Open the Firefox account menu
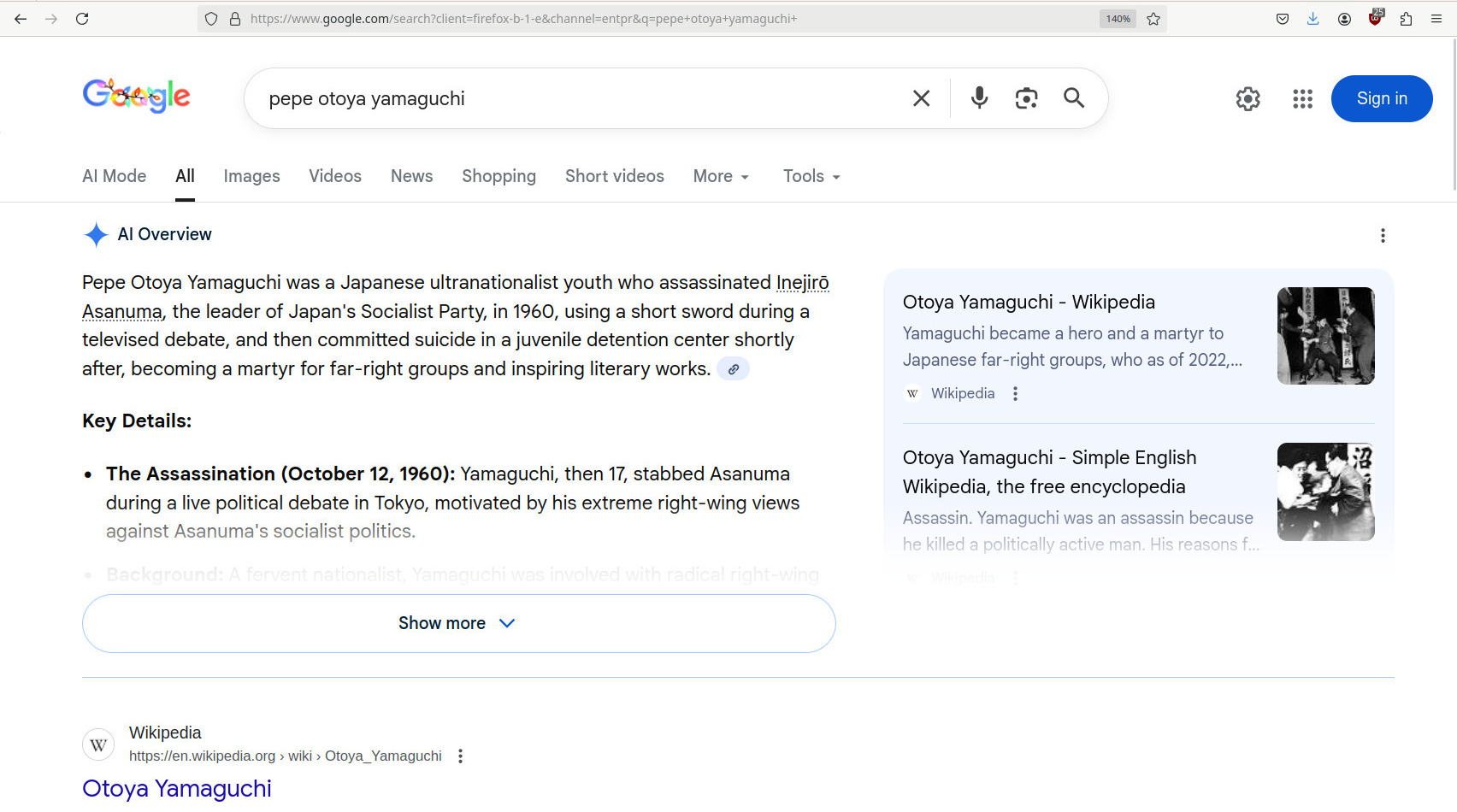 1344,19
